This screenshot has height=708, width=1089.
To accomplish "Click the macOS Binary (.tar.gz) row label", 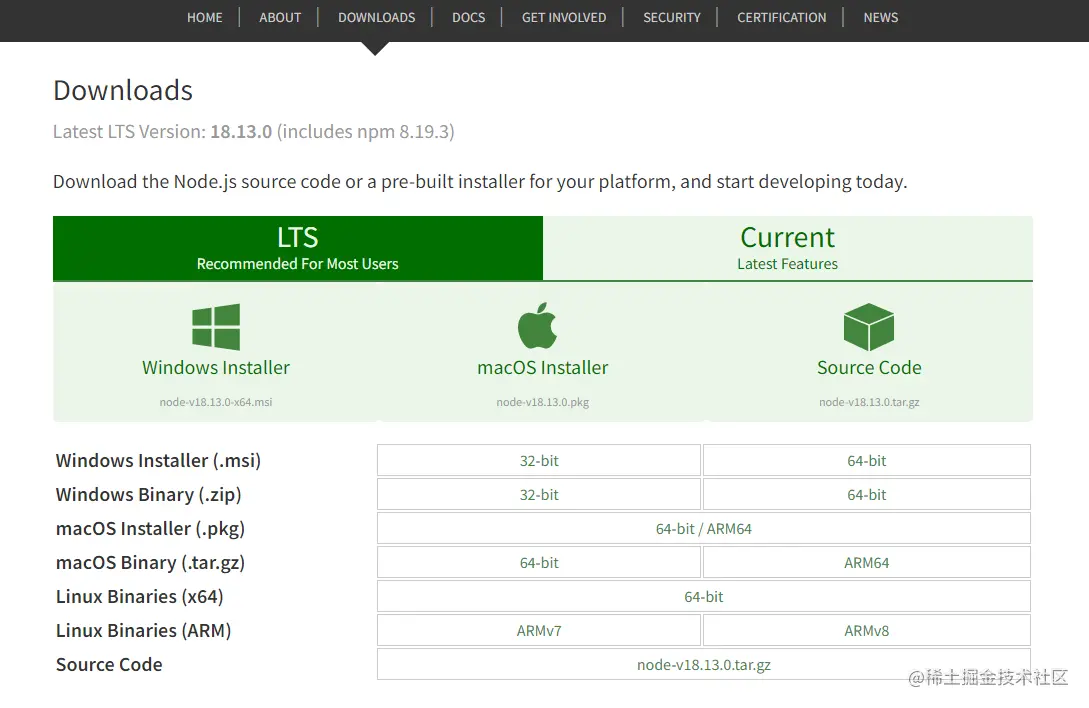I will point(151,563).
